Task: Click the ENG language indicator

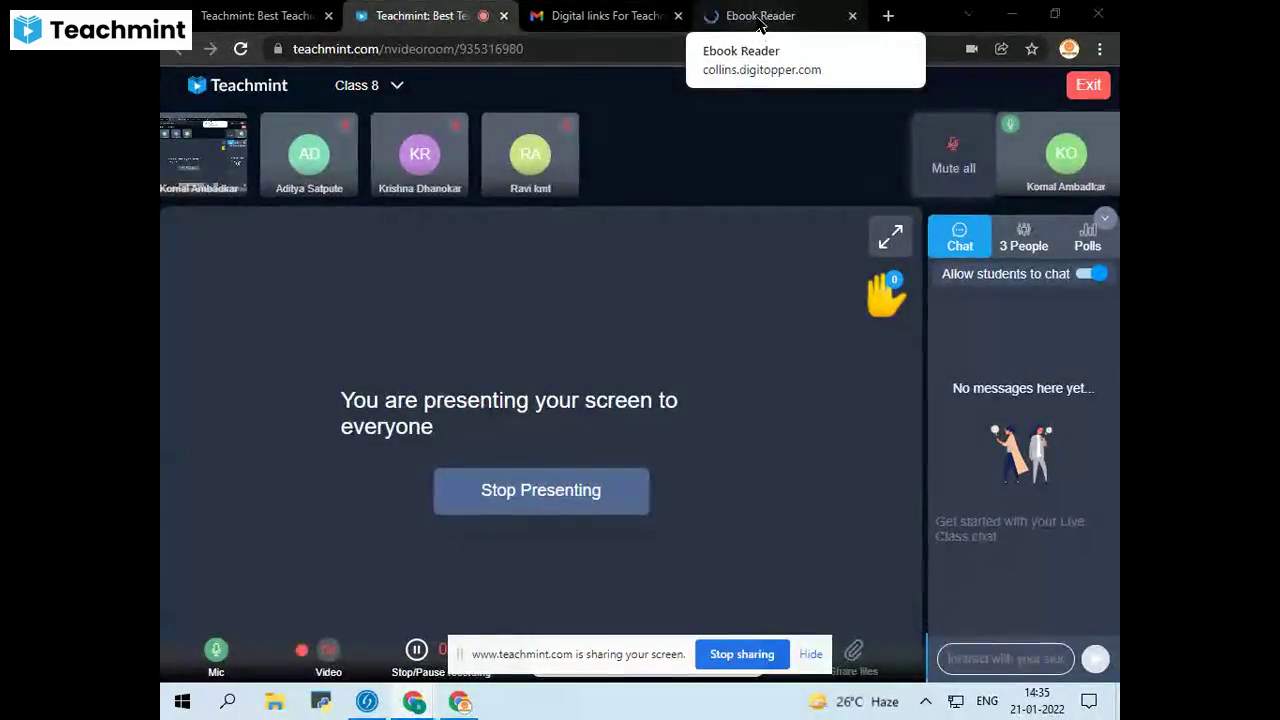Action: pos(987,702)
